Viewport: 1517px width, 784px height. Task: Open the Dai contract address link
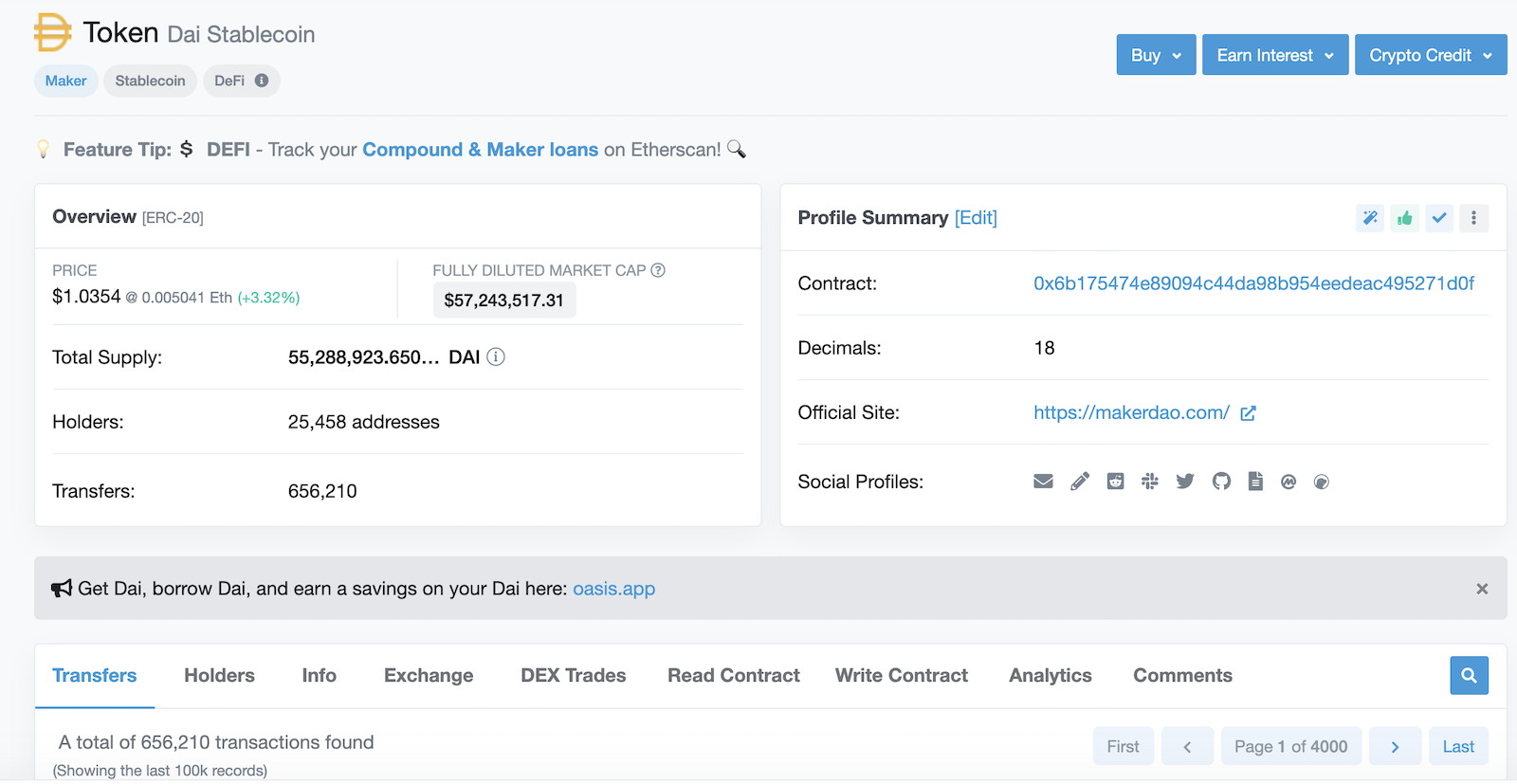[1253, 283]
